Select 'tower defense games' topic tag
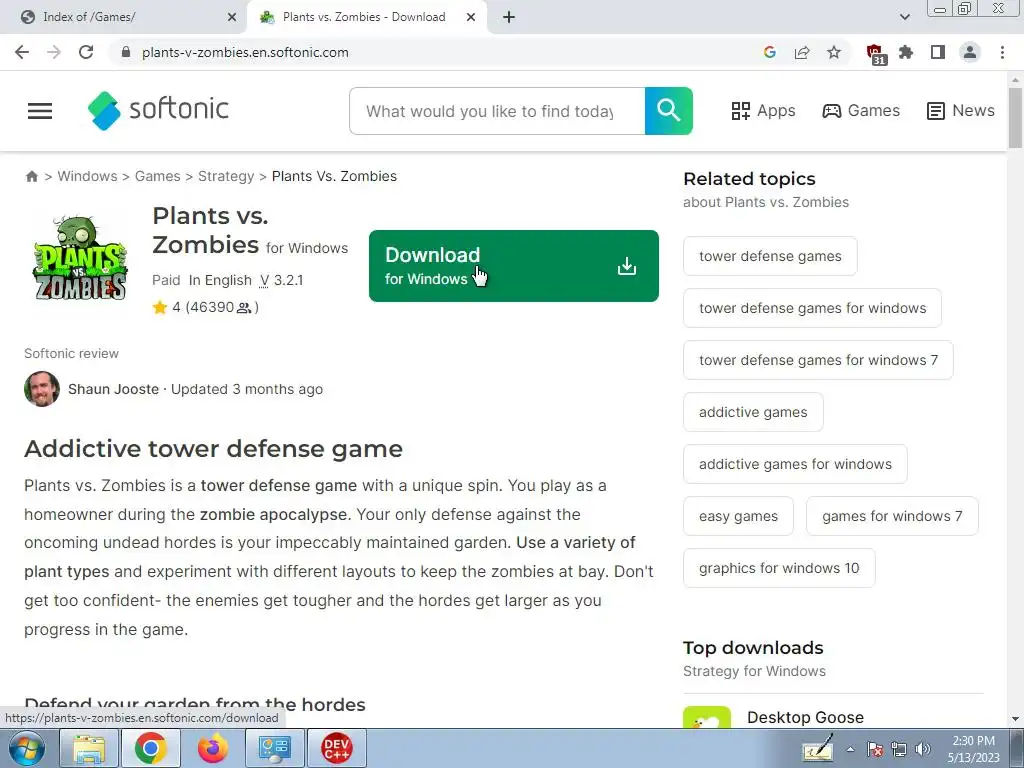The height and width of the screenshot is (768, 1024). click(x=770, y=256)
